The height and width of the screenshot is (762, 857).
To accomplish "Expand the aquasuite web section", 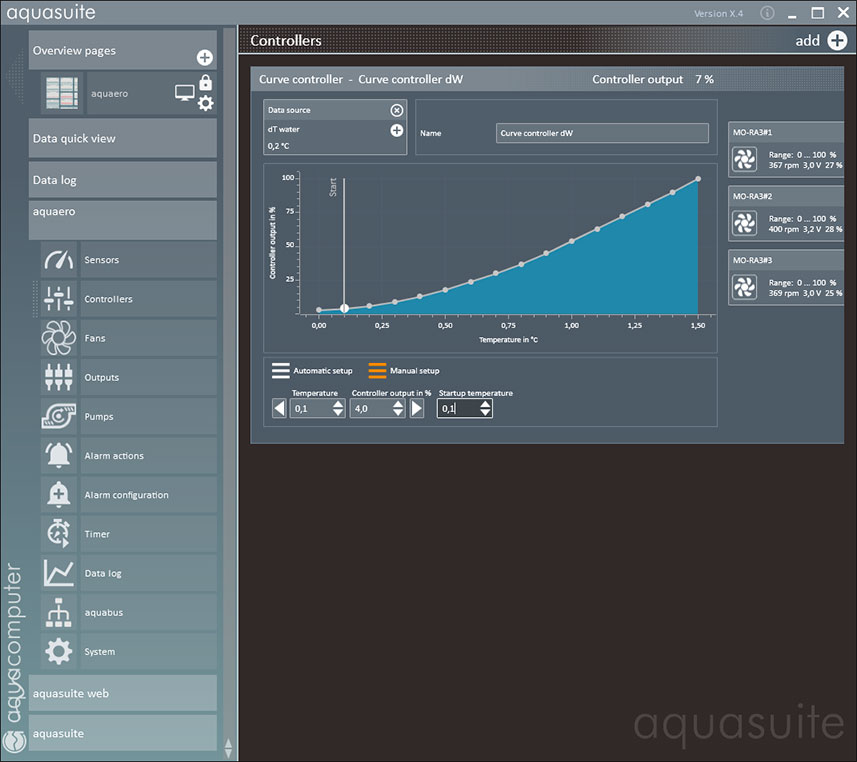I will tap(122, 693).
